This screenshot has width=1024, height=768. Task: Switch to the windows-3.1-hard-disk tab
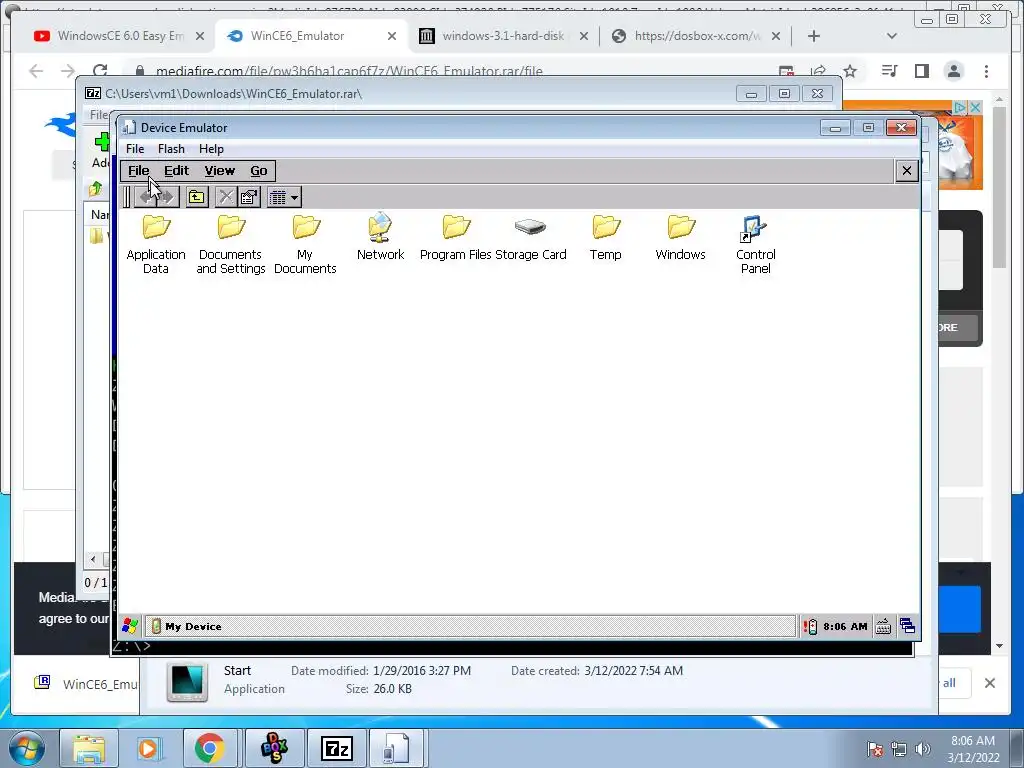pyautogui.click(x=503, y=36)
